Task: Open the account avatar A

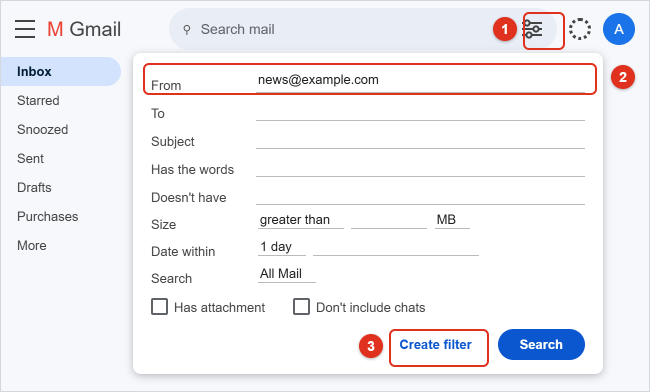Action: 618,29
